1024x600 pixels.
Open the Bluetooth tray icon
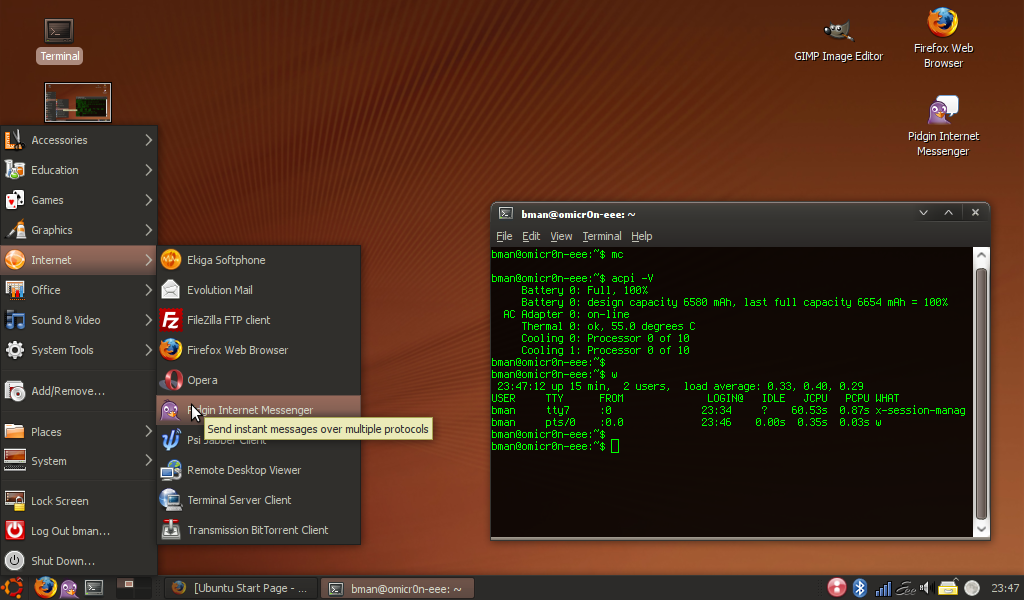click(859, 588)
